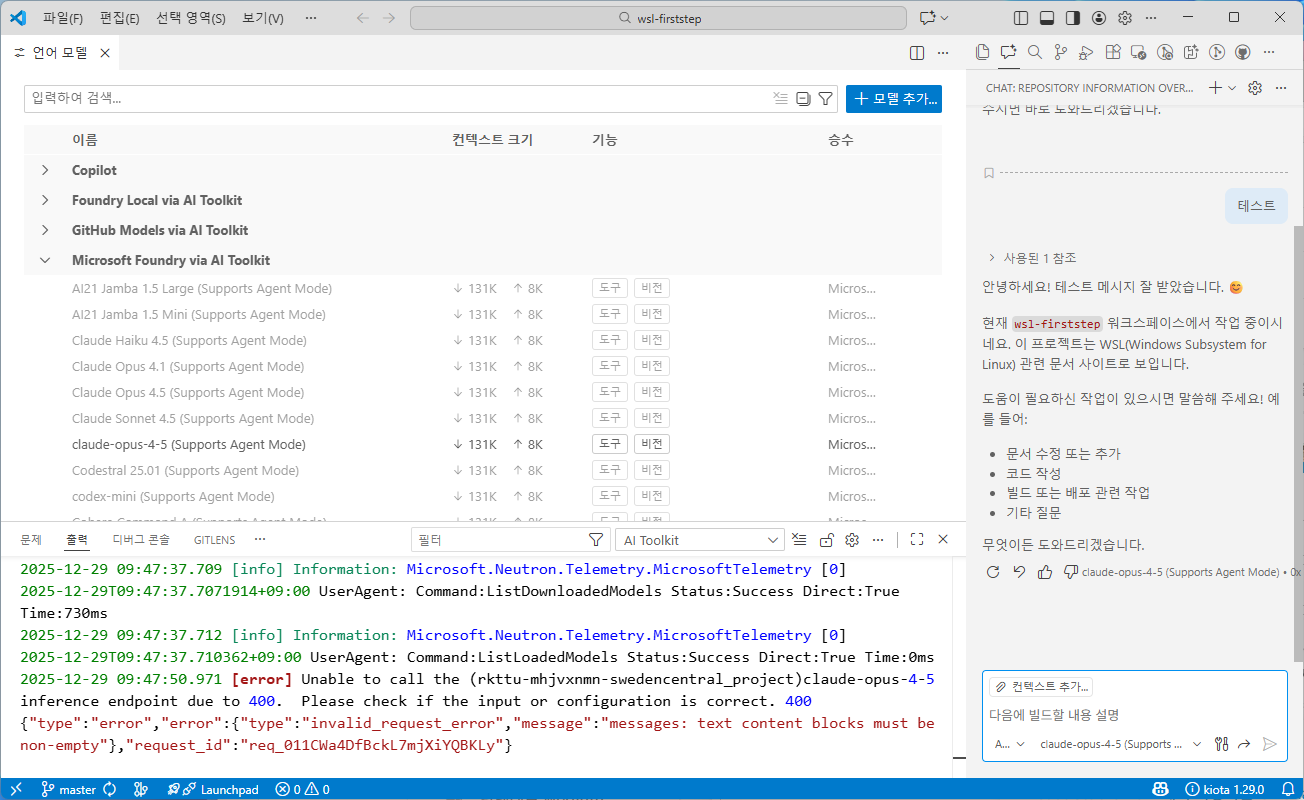Focus the chat message input box

click(1134, 715)
